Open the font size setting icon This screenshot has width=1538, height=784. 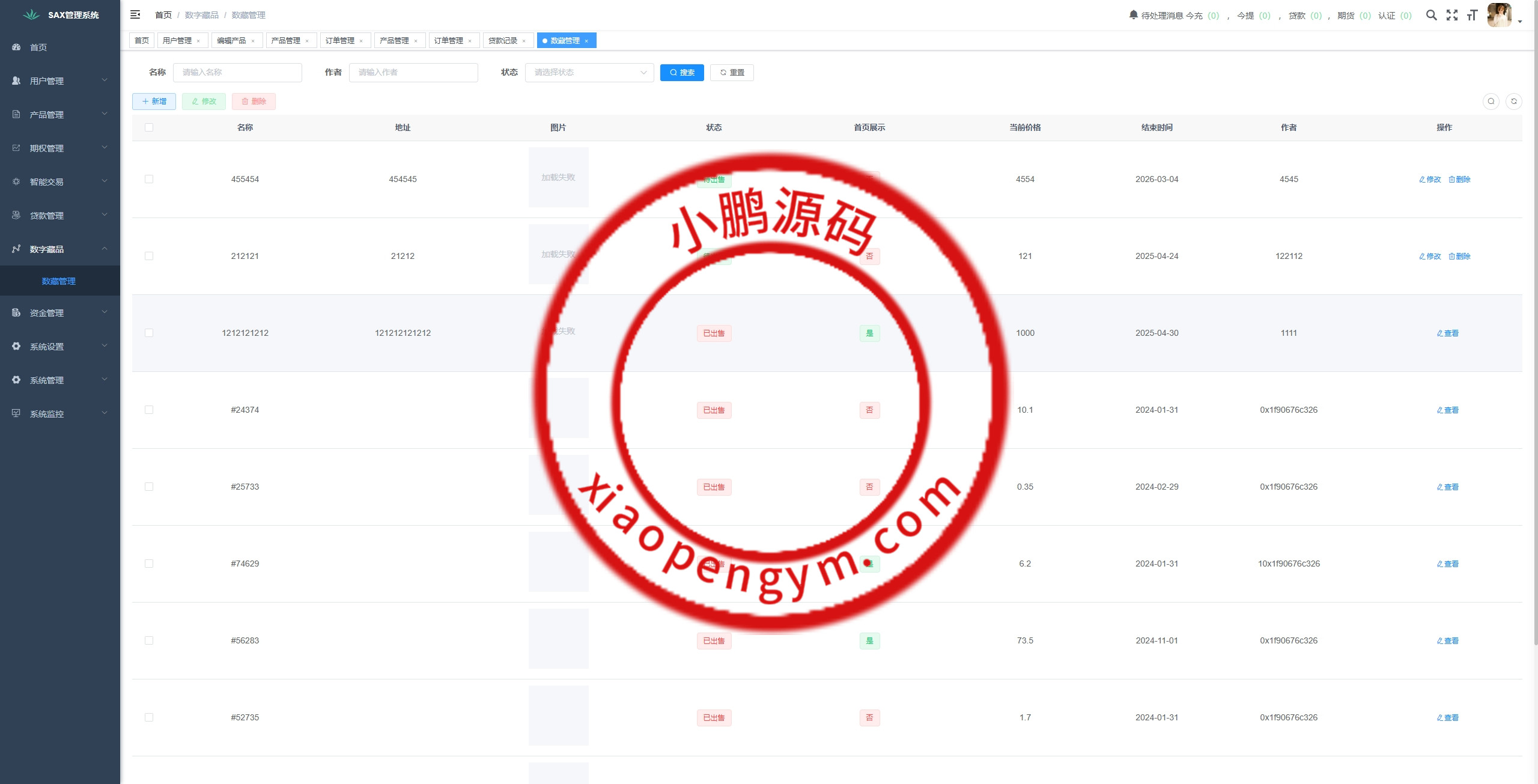[1472, 15]
